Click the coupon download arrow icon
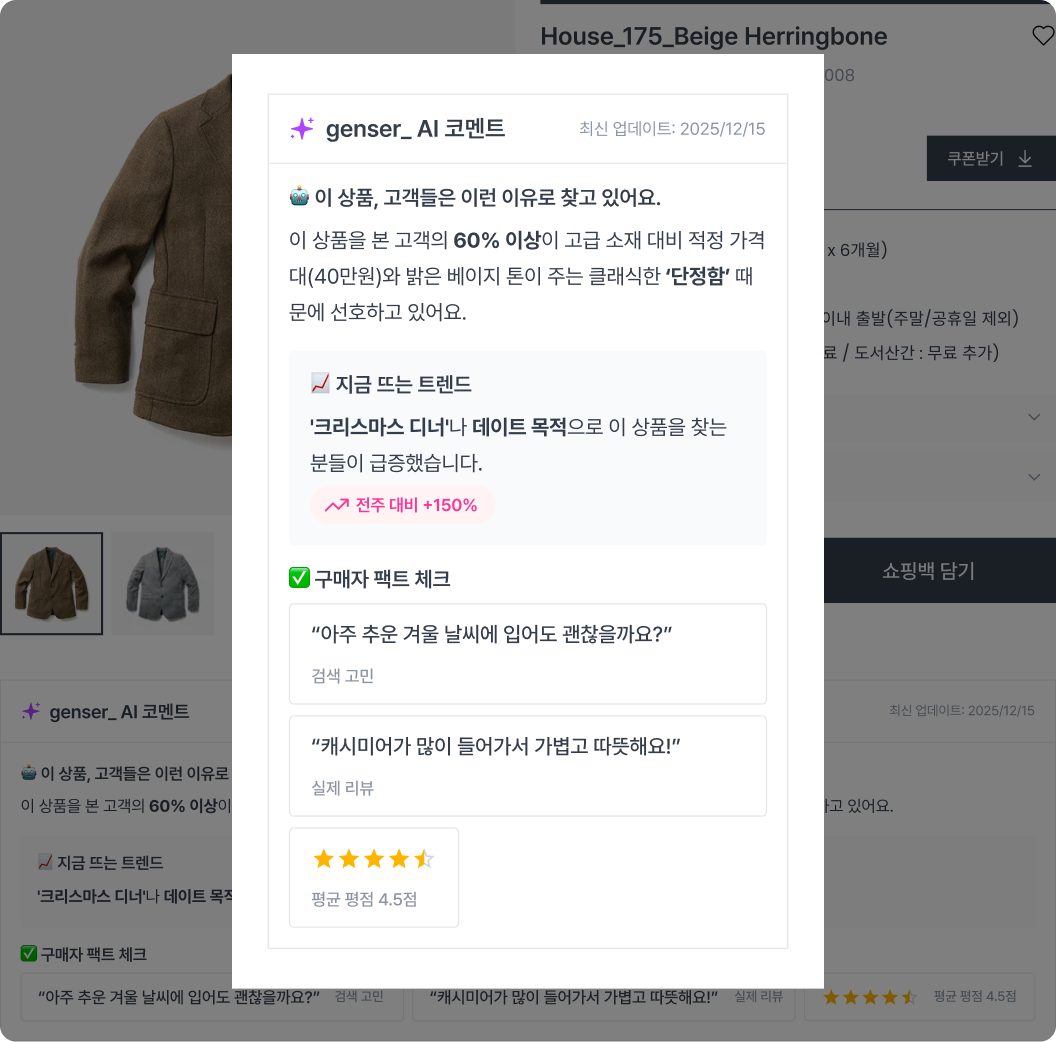This screenshot has width=1056, height=1042. coord(1025,158)
